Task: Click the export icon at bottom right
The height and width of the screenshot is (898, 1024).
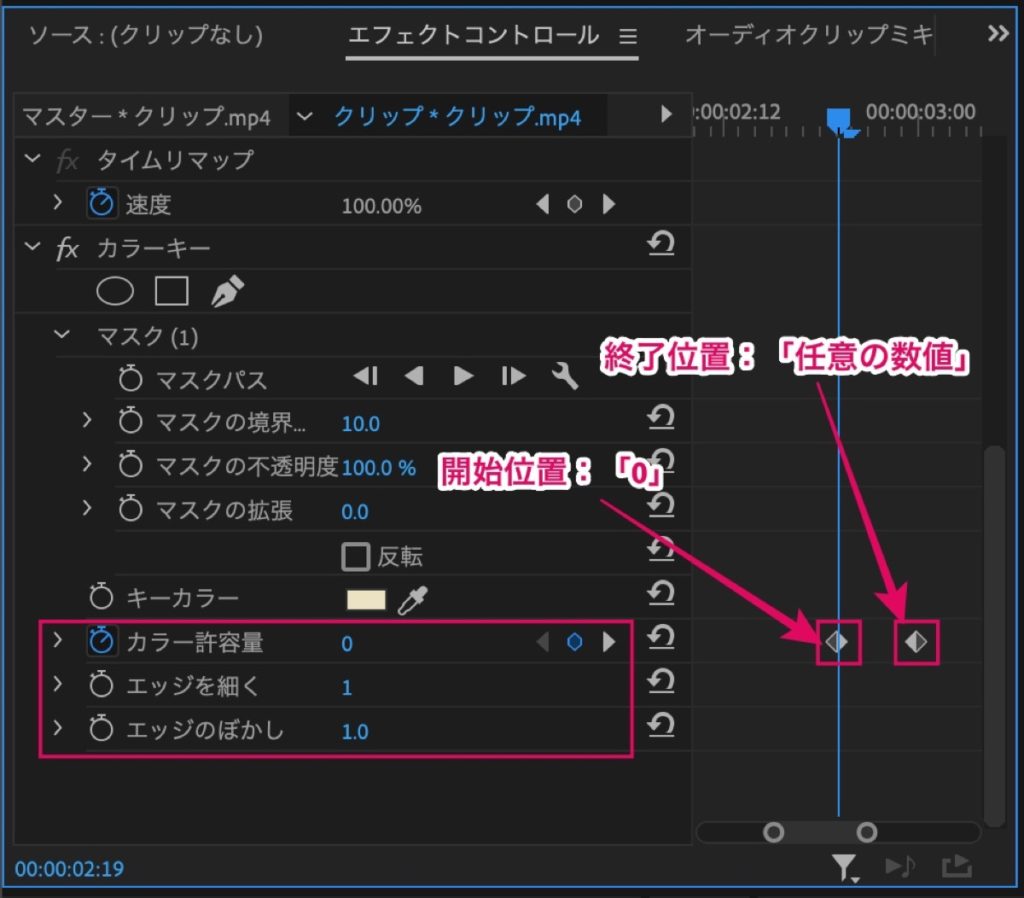Action: pos(957,867)
